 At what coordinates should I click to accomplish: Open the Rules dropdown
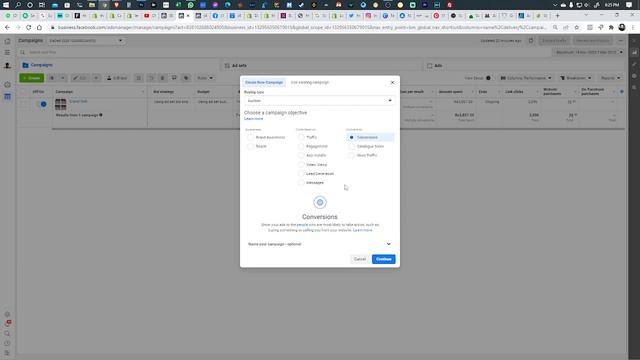pos(205,78)
